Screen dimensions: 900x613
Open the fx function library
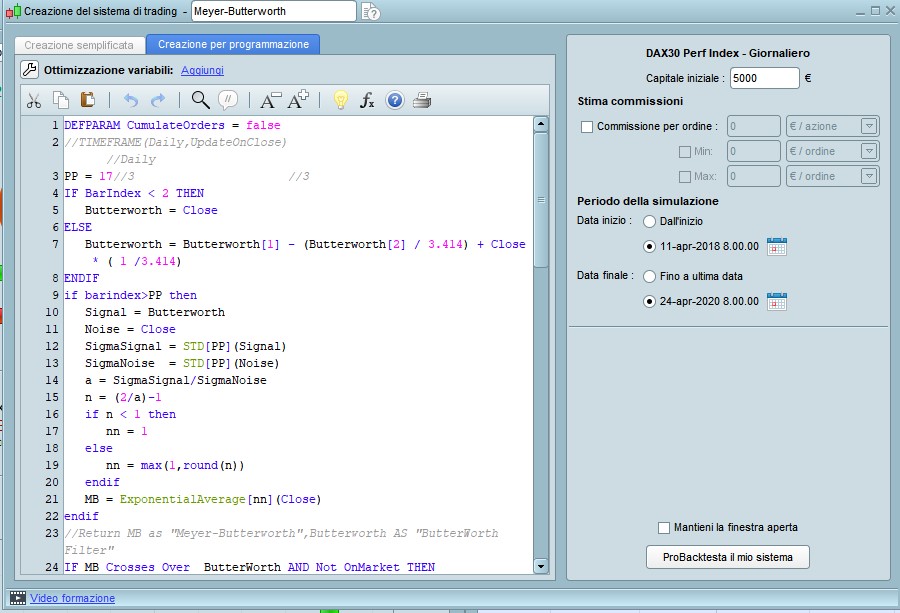367,100
